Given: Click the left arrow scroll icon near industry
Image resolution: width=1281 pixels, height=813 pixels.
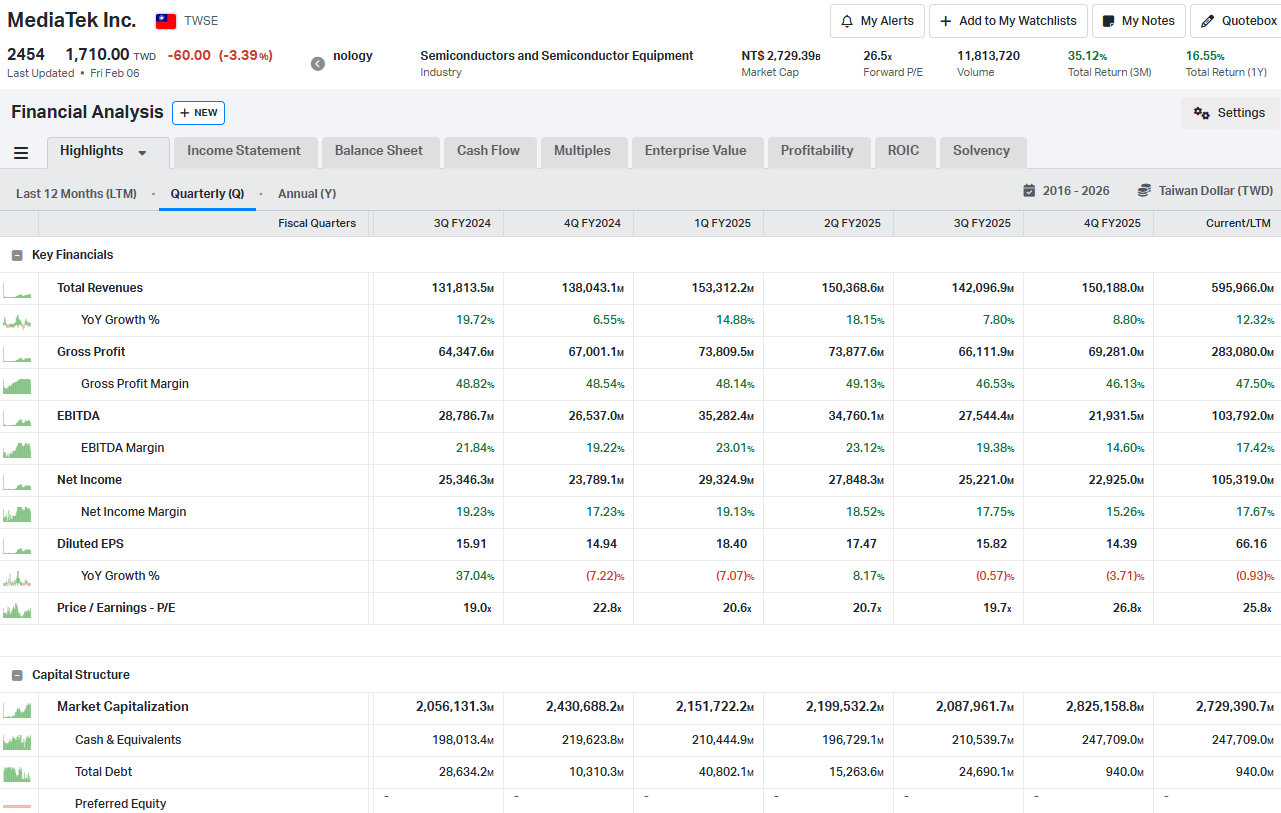Looking at the screenshot, I should tap(318, 64).
